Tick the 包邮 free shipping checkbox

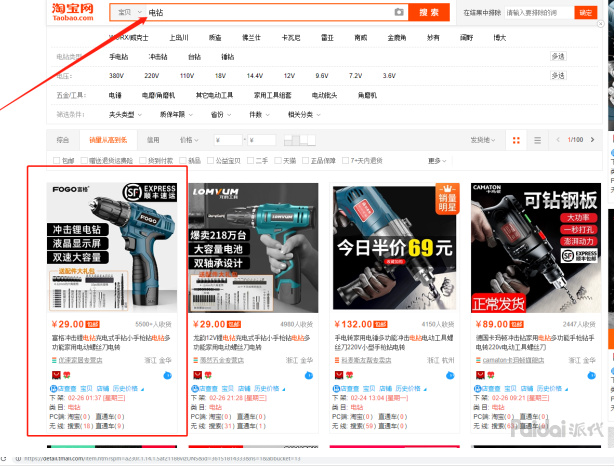click(x=56, y=161)
